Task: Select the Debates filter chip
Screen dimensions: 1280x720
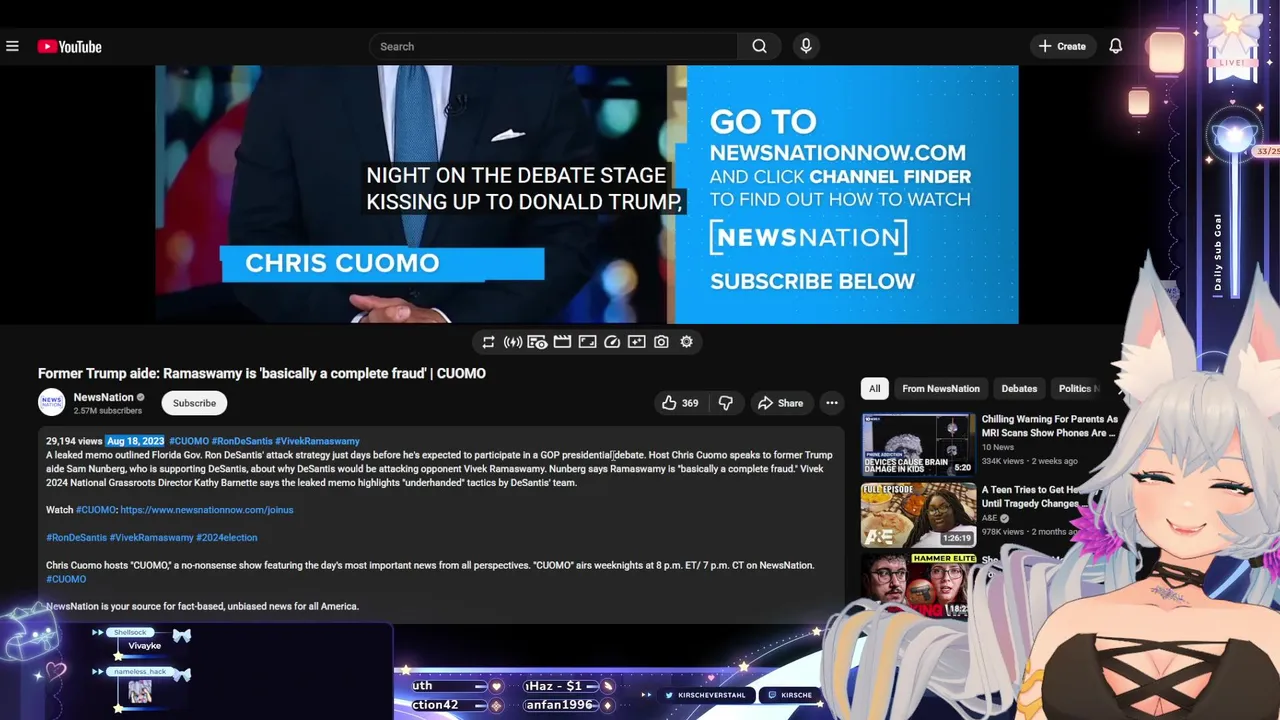Action: tap(1019, 388)
